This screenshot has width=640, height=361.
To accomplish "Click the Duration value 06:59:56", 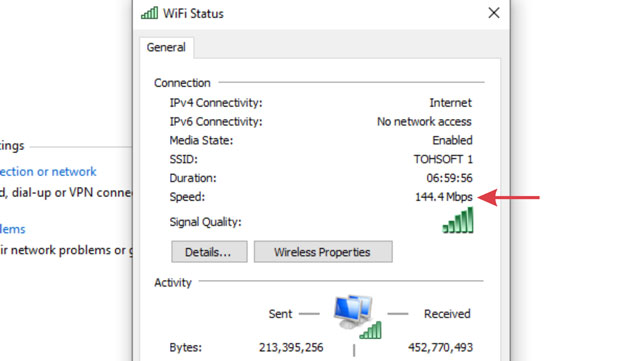I will click(449, 178).
